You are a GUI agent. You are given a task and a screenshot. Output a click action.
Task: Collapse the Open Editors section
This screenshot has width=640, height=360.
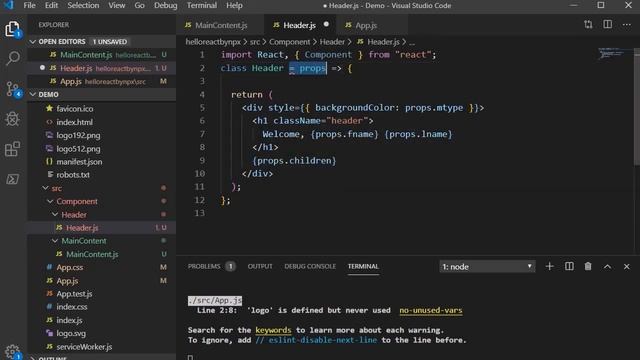point(33,42)
